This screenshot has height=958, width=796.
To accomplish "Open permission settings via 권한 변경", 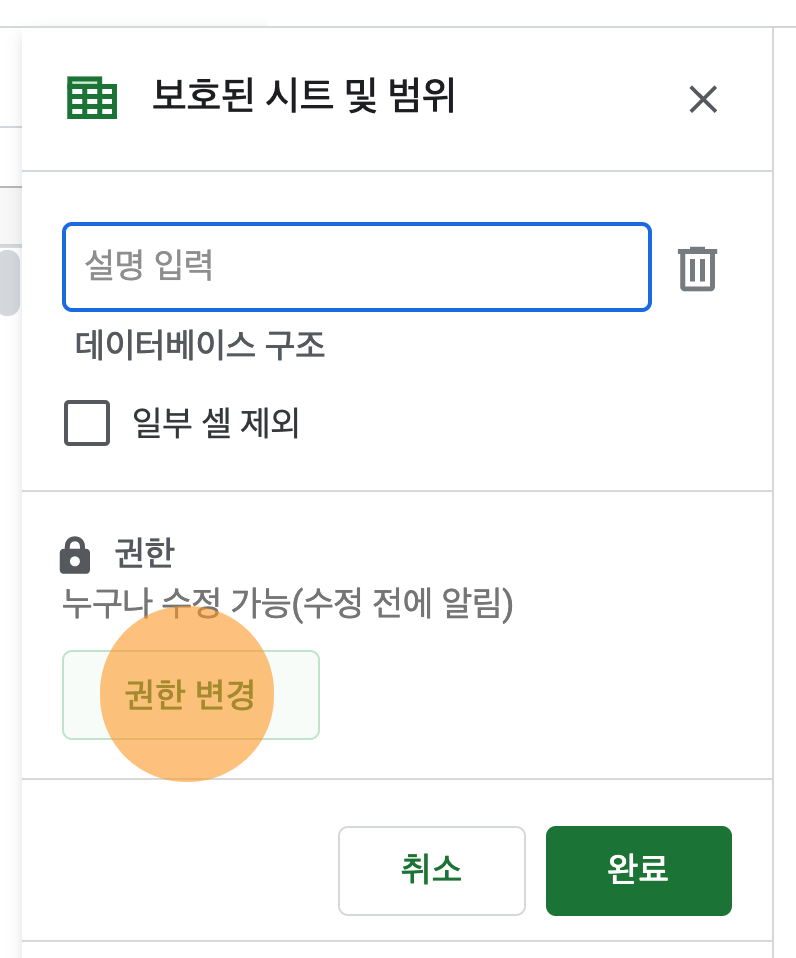I will 191,695.
